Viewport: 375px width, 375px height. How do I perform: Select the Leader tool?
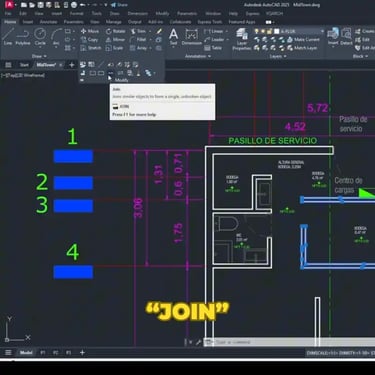coord(214,40)
